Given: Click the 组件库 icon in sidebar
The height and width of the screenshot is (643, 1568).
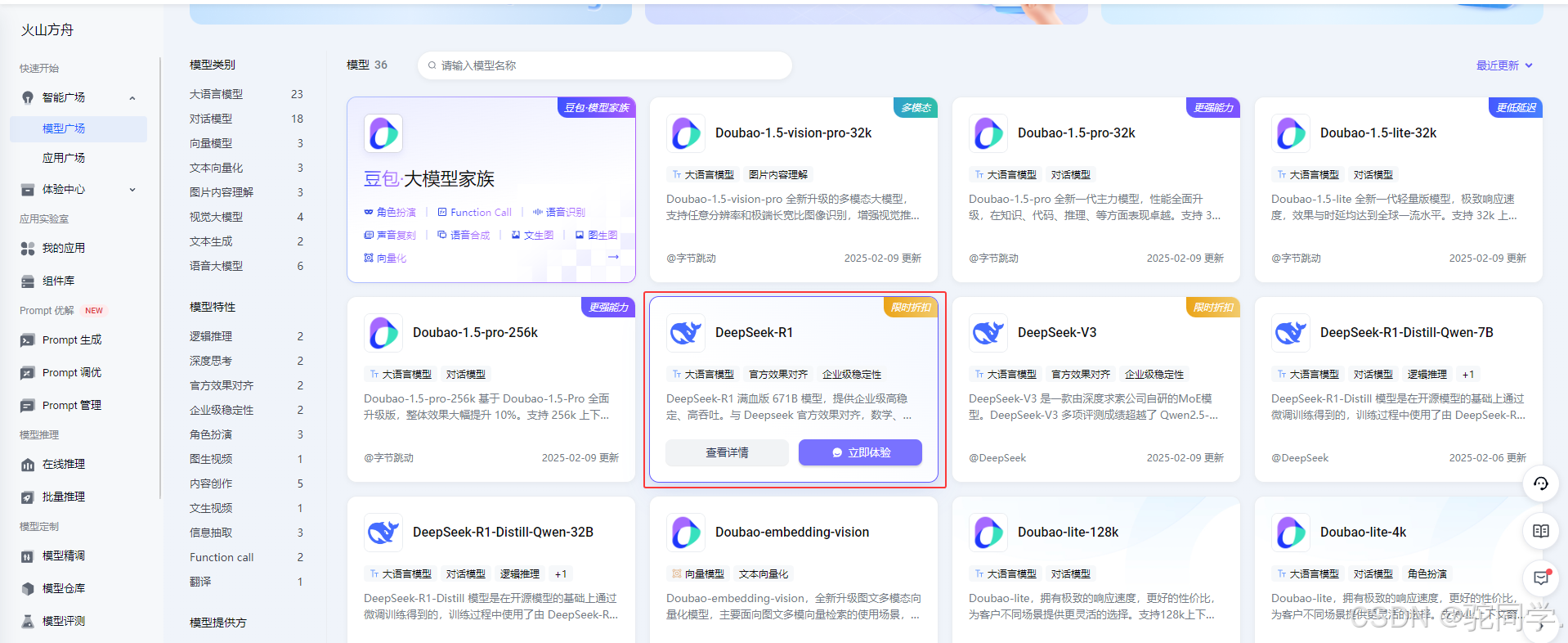Looking at the screenshot, I should pos(28,281).
